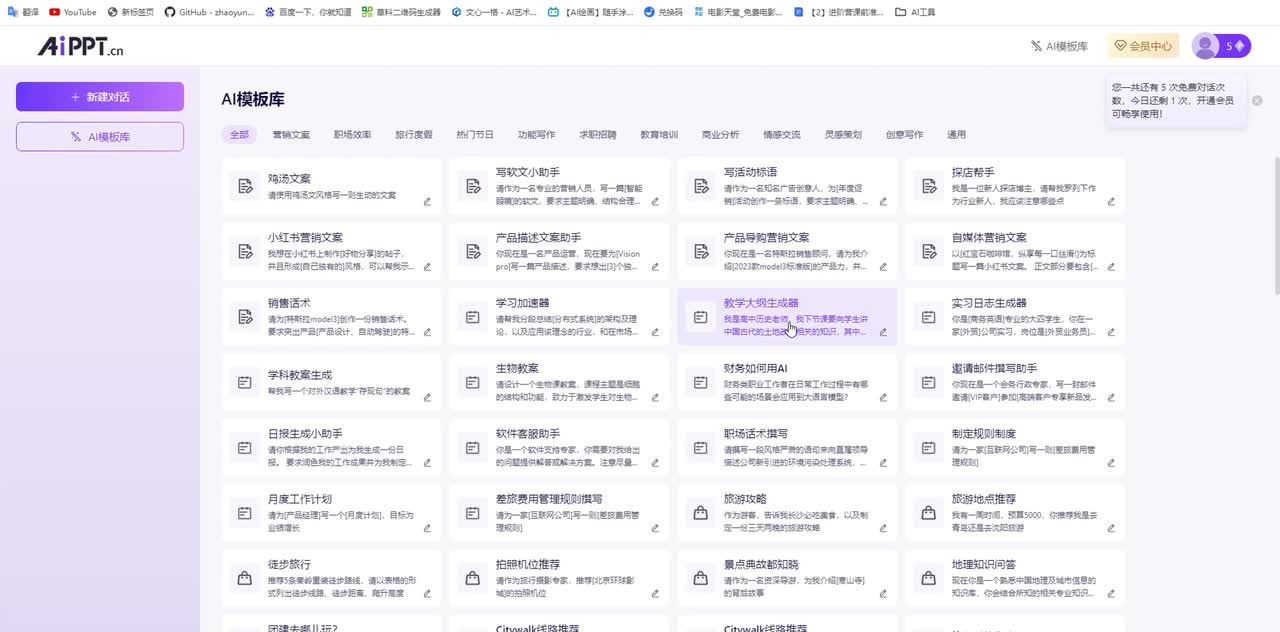Click the edit pencil icon on 鸡汤文案 card
Screen dimensions: 1280x632
click(x=427, y=201)
